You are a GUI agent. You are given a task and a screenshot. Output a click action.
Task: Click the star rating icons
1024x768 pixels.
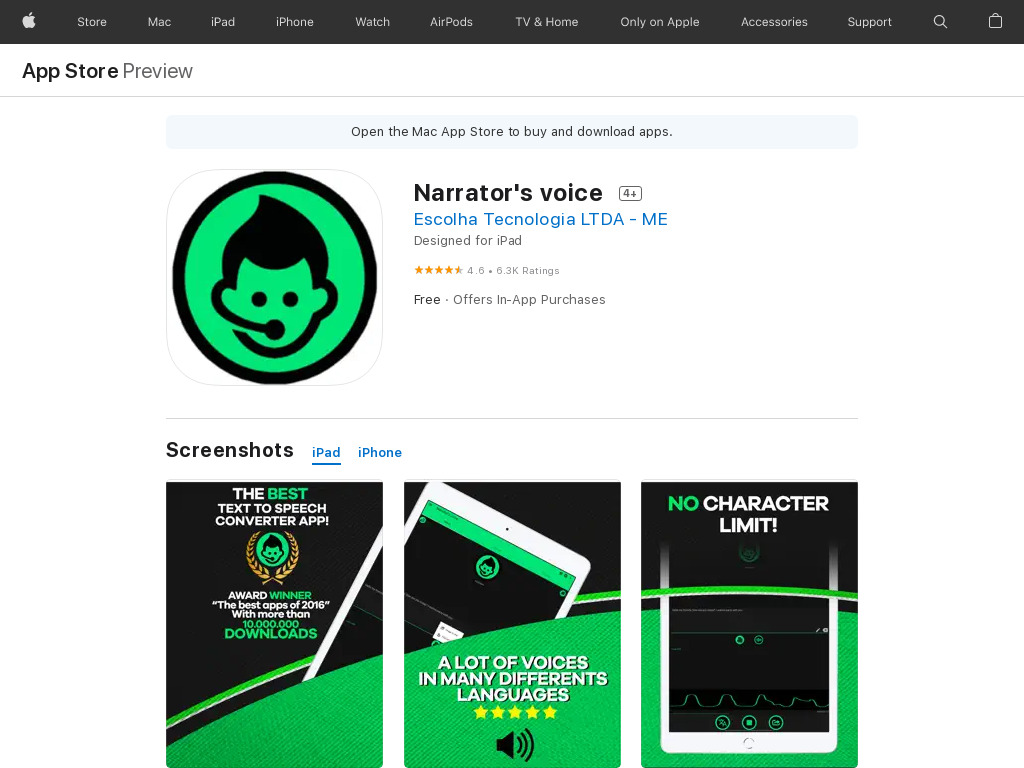[438, 270]
